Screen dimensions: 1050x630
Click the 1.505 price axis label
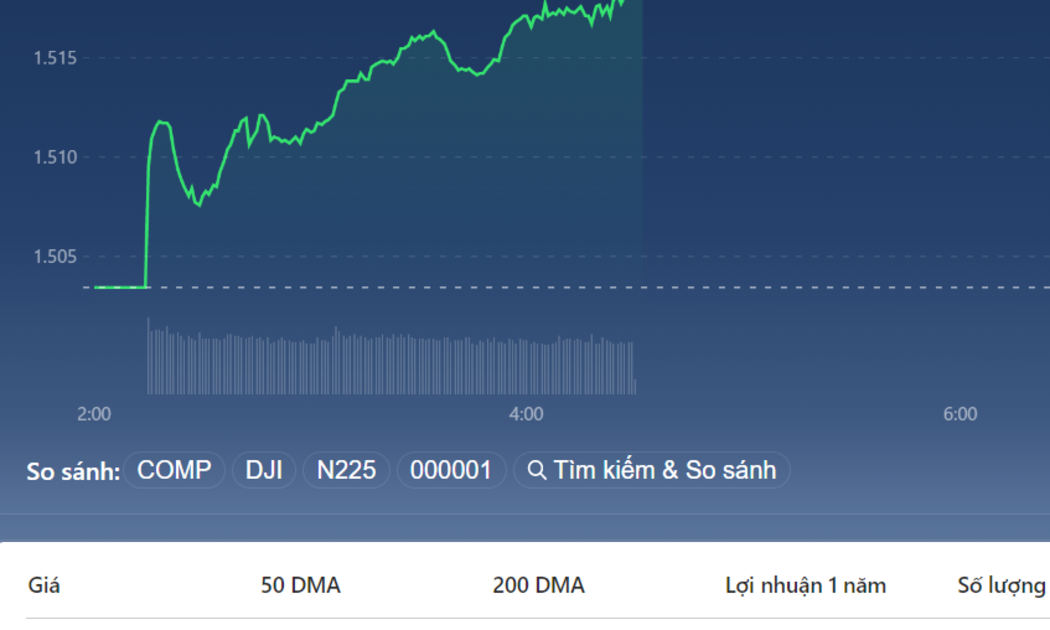(x=56, y=256)
